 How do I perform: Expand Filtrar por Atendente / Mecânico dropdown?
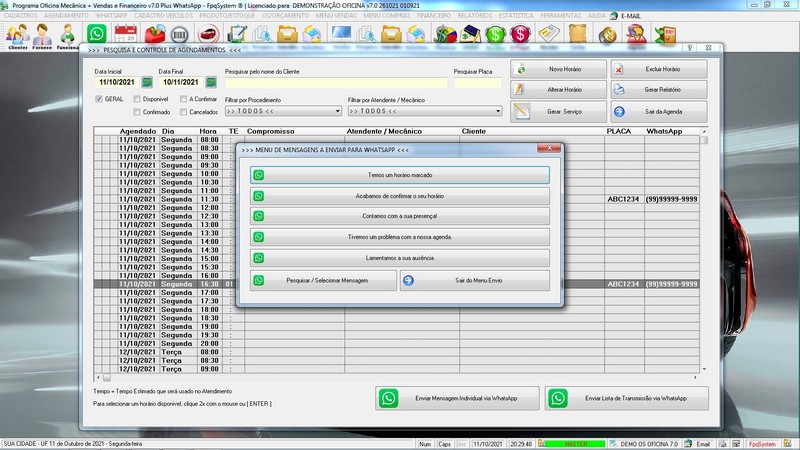point(498,111)
